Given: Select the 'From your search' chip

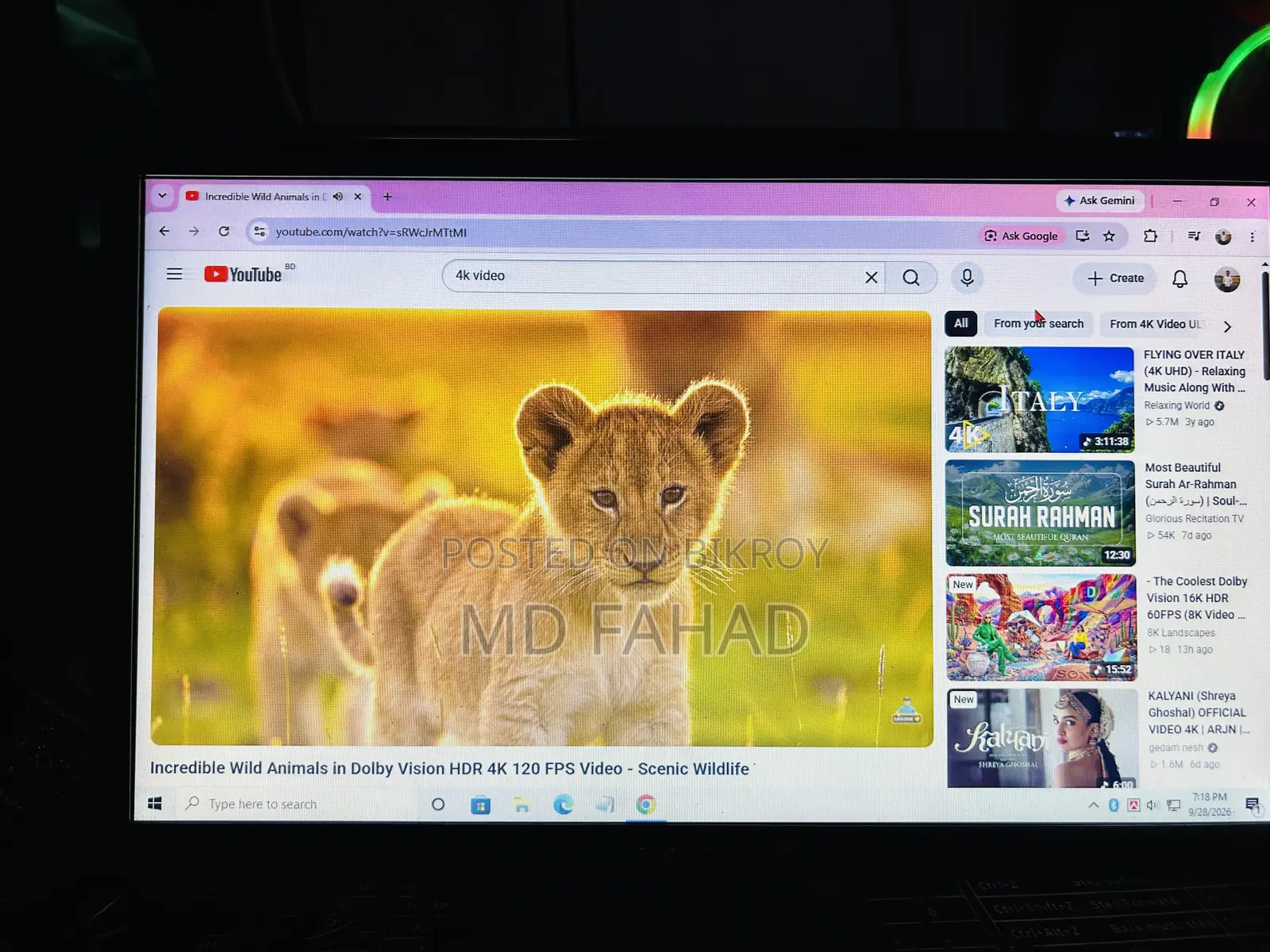Looking at the screenshot, I should click(x=1038, y=324).
